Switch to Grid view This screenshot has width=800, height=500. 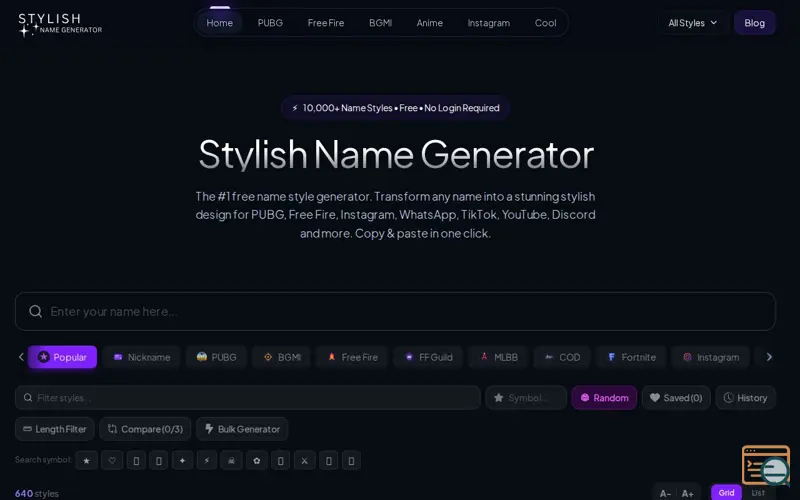726,493
